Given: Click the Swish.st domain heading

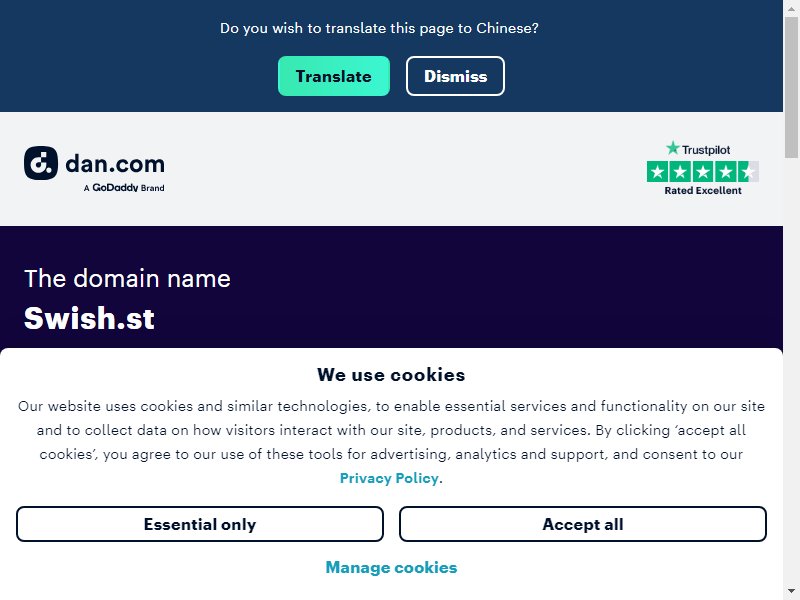Looking at the screenshot, I should (89, 318).
